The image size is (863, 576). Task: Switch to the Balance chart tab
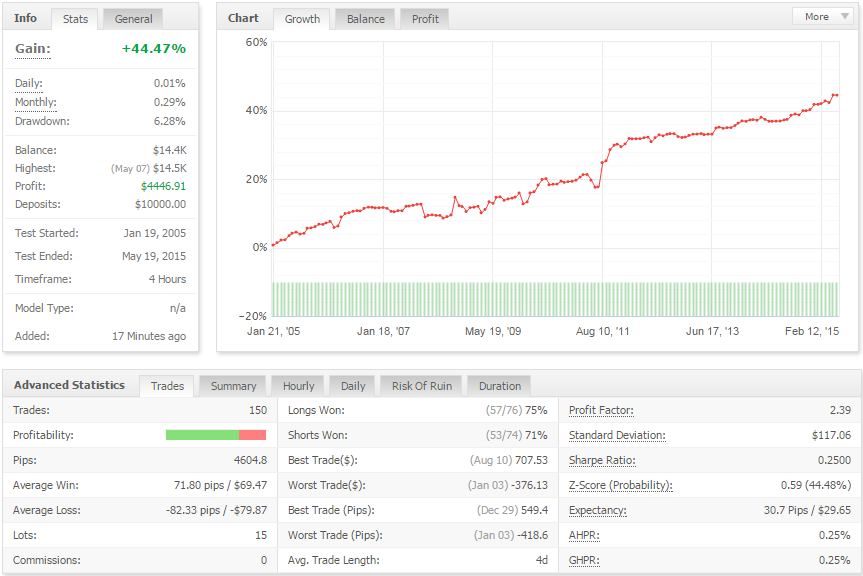tap(365, 19)
